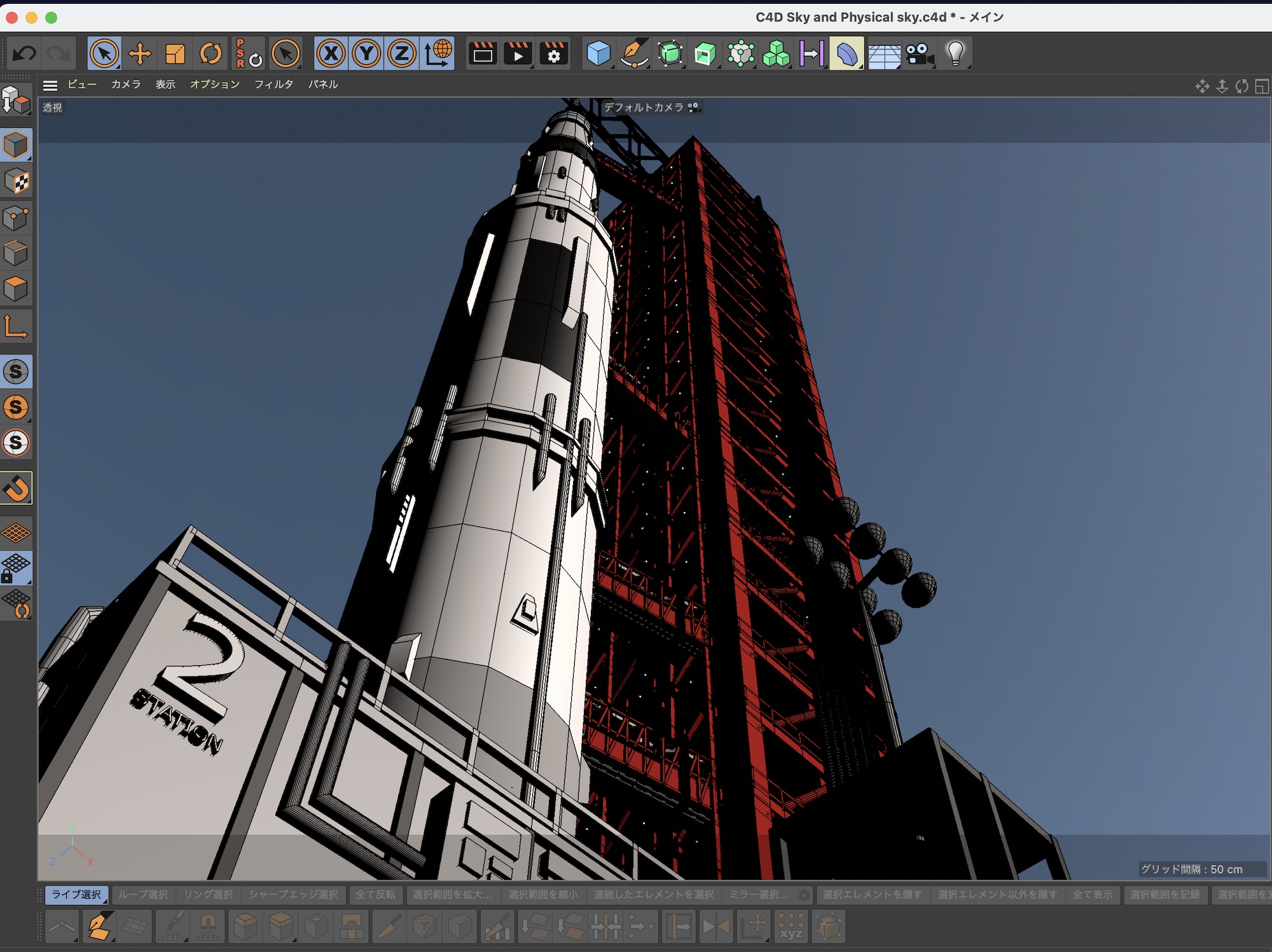Open the フィルタ menu

point(273,84)
